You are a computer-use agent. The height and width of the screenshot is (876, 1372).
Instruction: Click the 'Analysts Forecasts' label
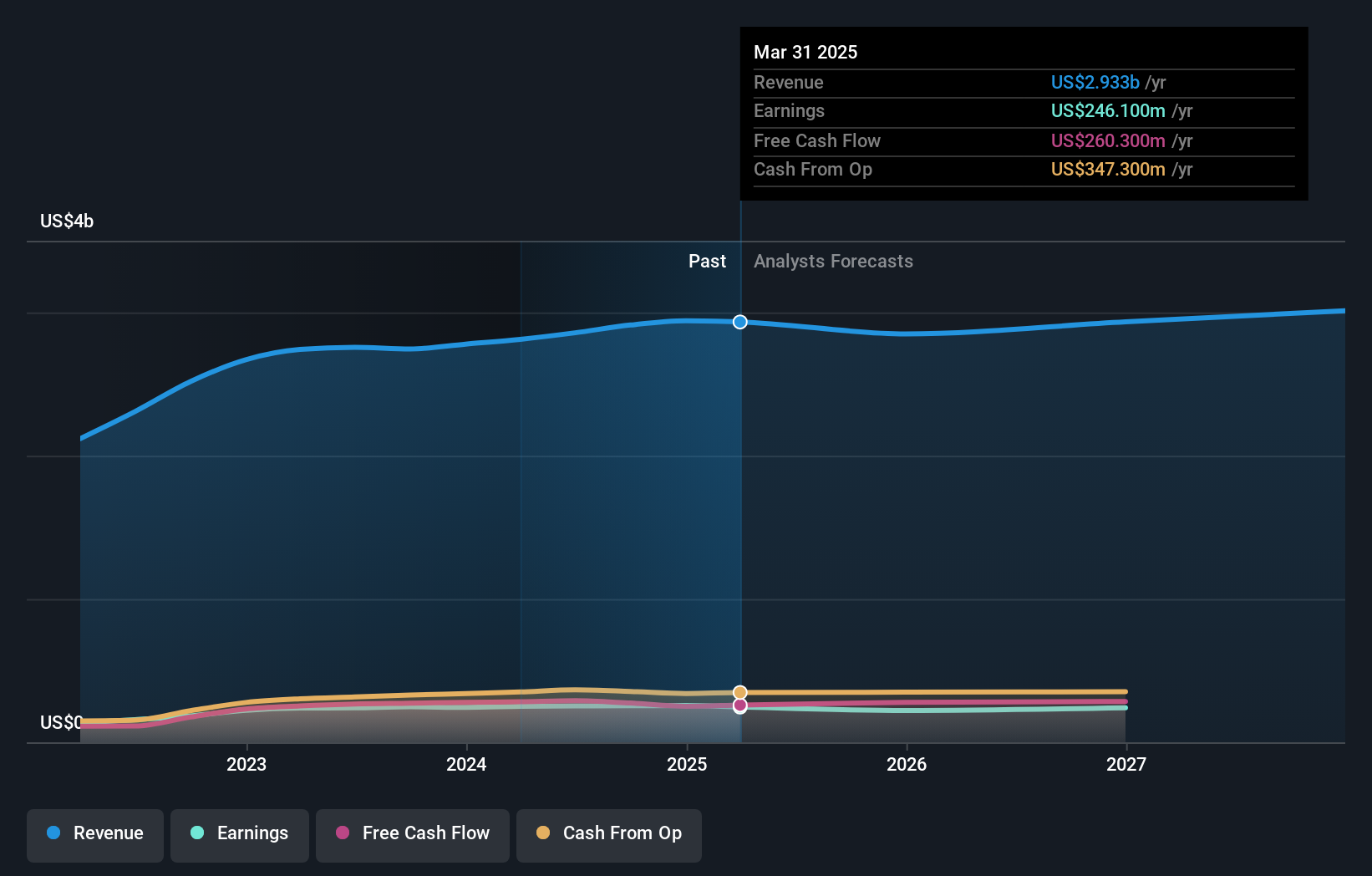[833, 261]
